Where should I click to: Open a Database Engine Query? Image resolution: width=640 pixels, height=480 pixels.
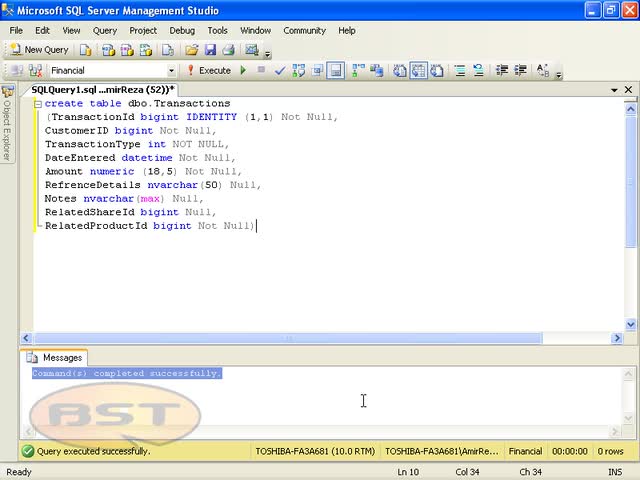(x=85, y=50)
